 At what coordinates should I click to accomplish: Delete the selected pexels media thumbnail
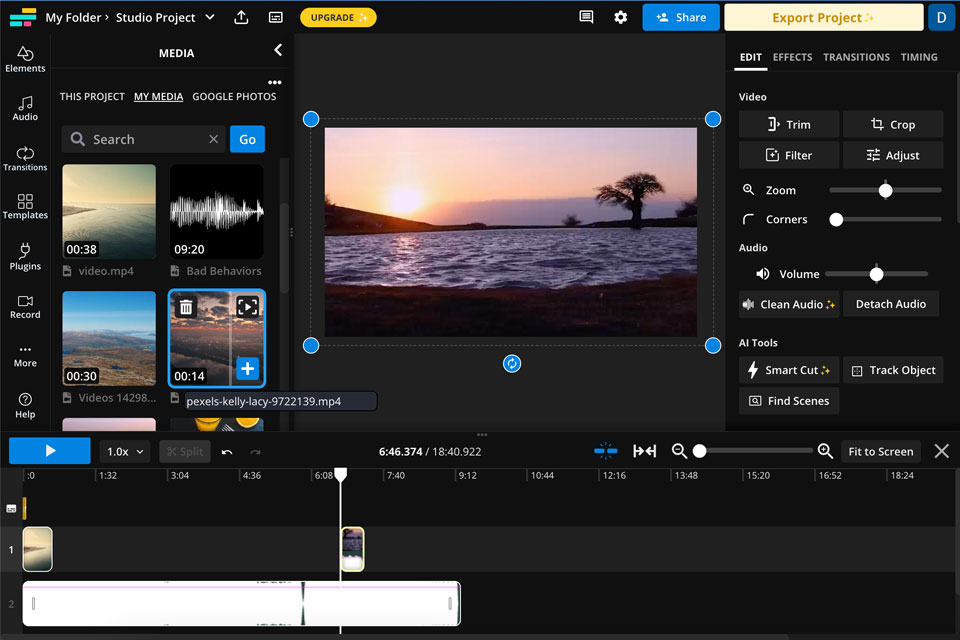[186, 307]
